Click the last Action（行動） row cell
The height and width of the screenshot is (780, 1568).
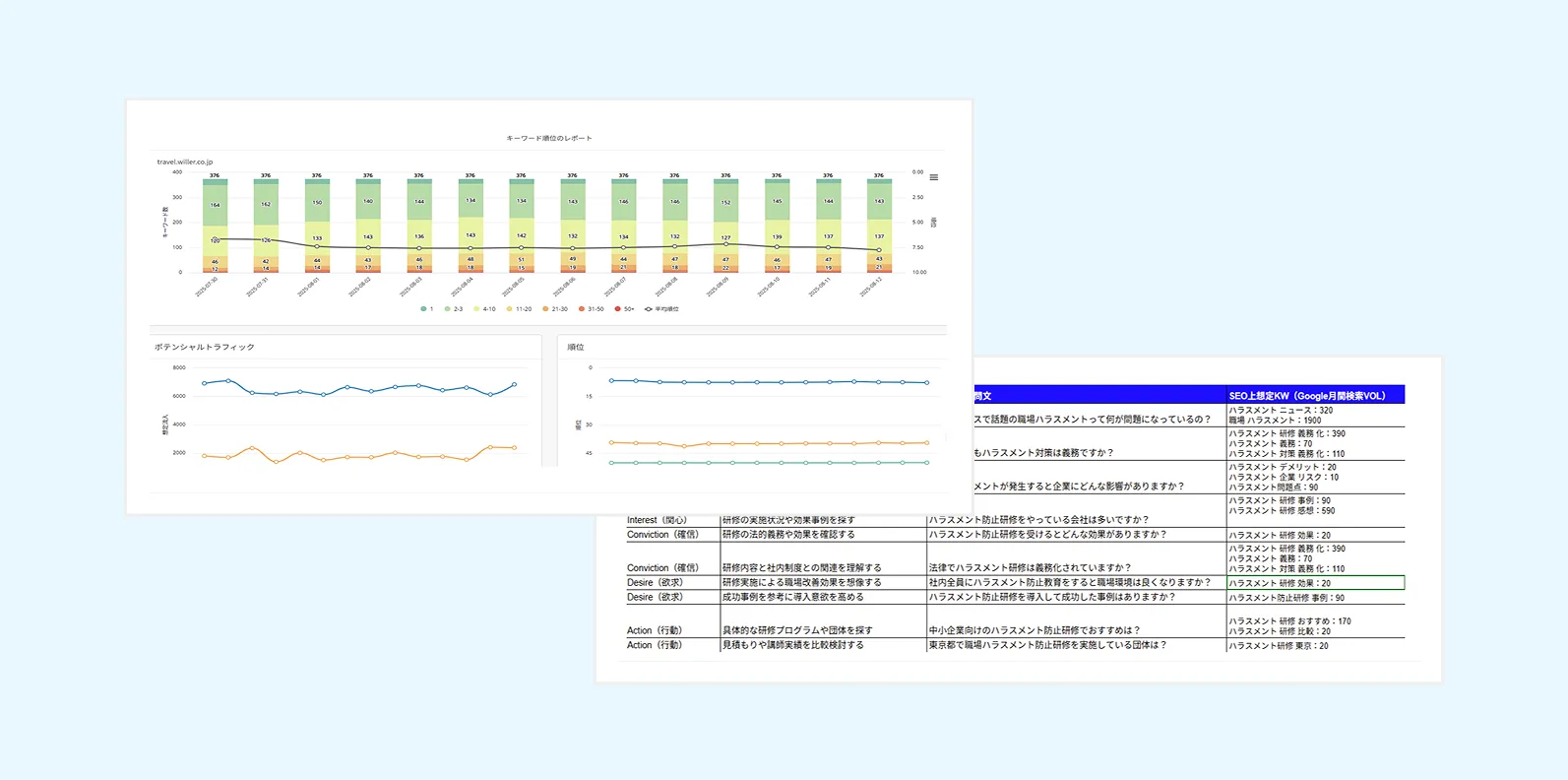(x=655, y=645)
